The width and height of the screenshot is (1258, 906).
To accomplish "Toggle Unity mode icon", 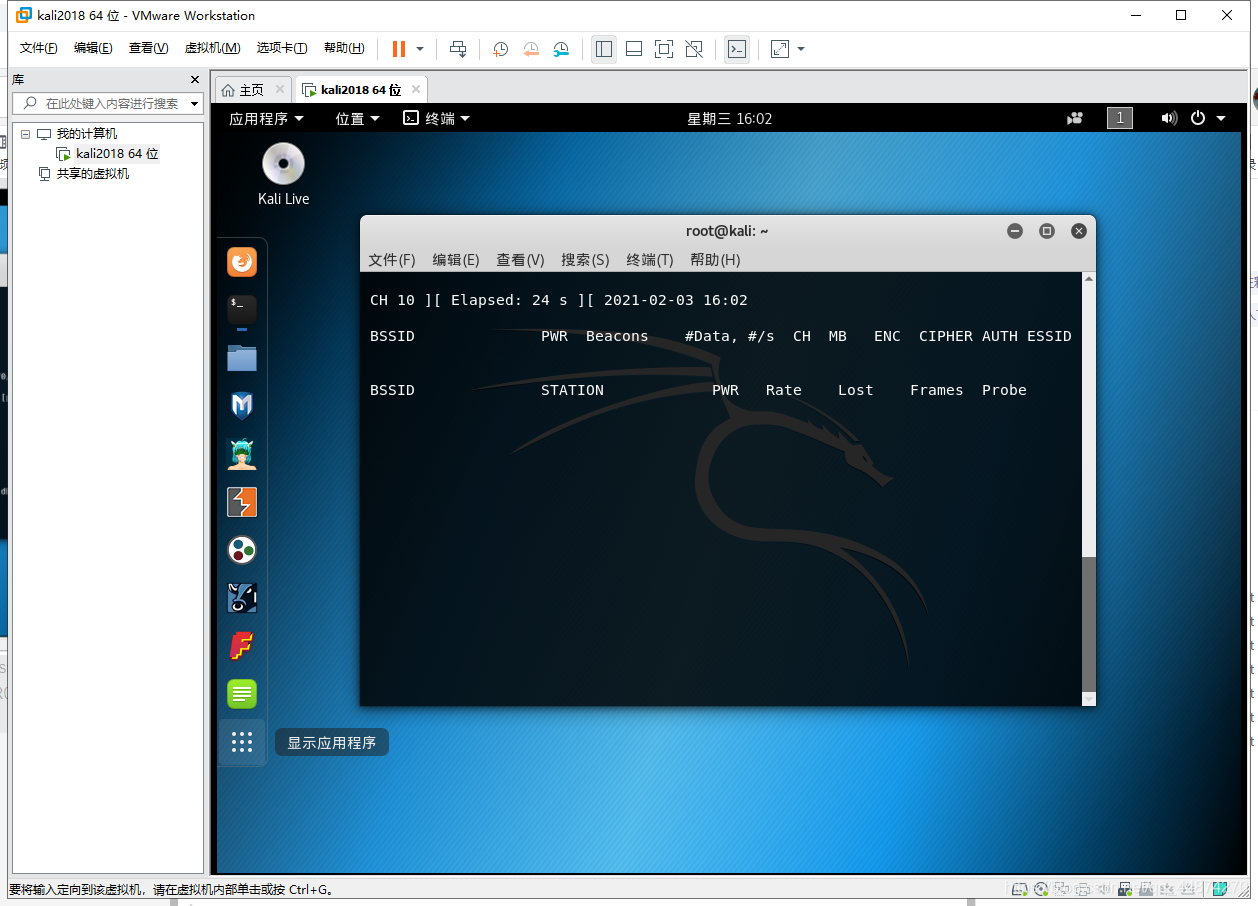I will (x=694, y=49).
